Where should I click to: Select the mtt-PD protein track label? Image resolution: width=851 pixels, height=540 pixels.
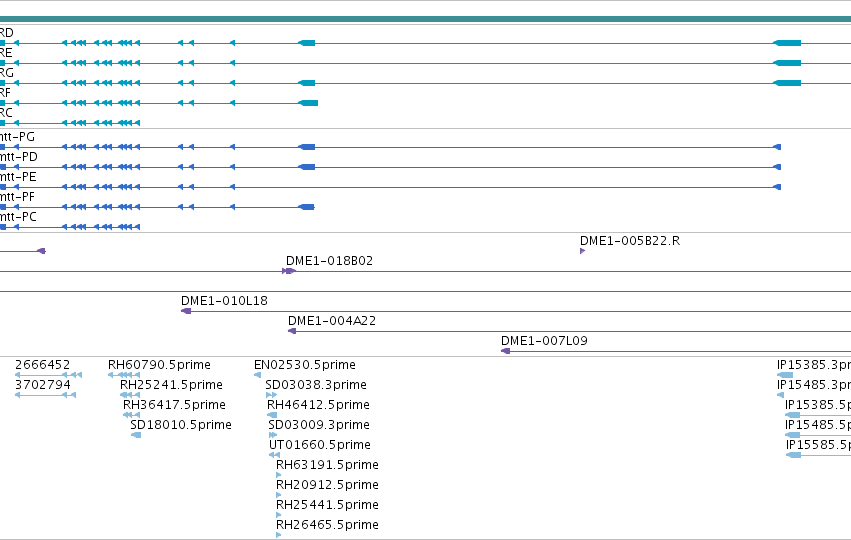pyautogui.click(x=18, y=157)
